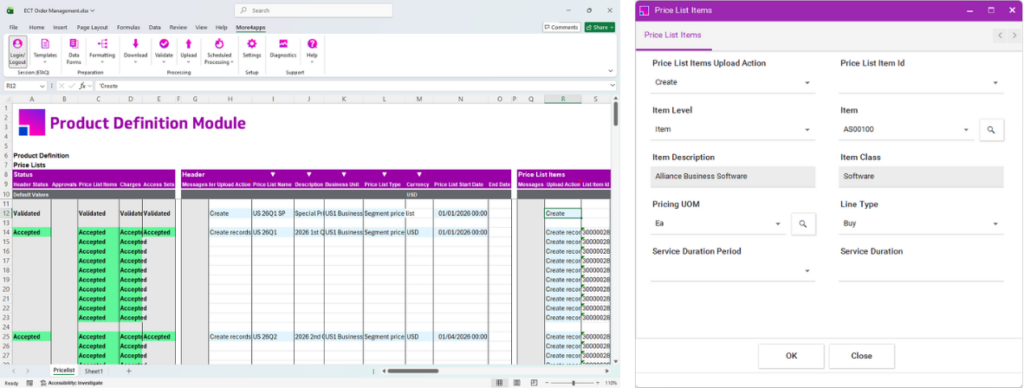Expand the formula bar chevron

612,86
